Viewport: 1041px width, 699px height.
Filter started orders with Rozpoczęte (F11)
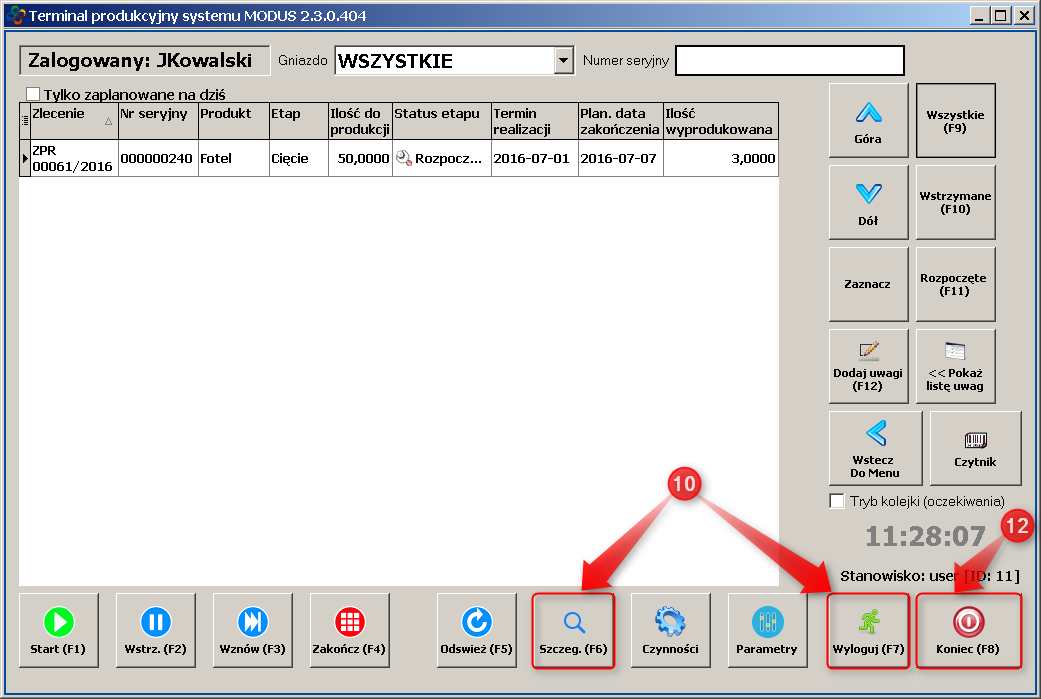[x=955, y=284]
